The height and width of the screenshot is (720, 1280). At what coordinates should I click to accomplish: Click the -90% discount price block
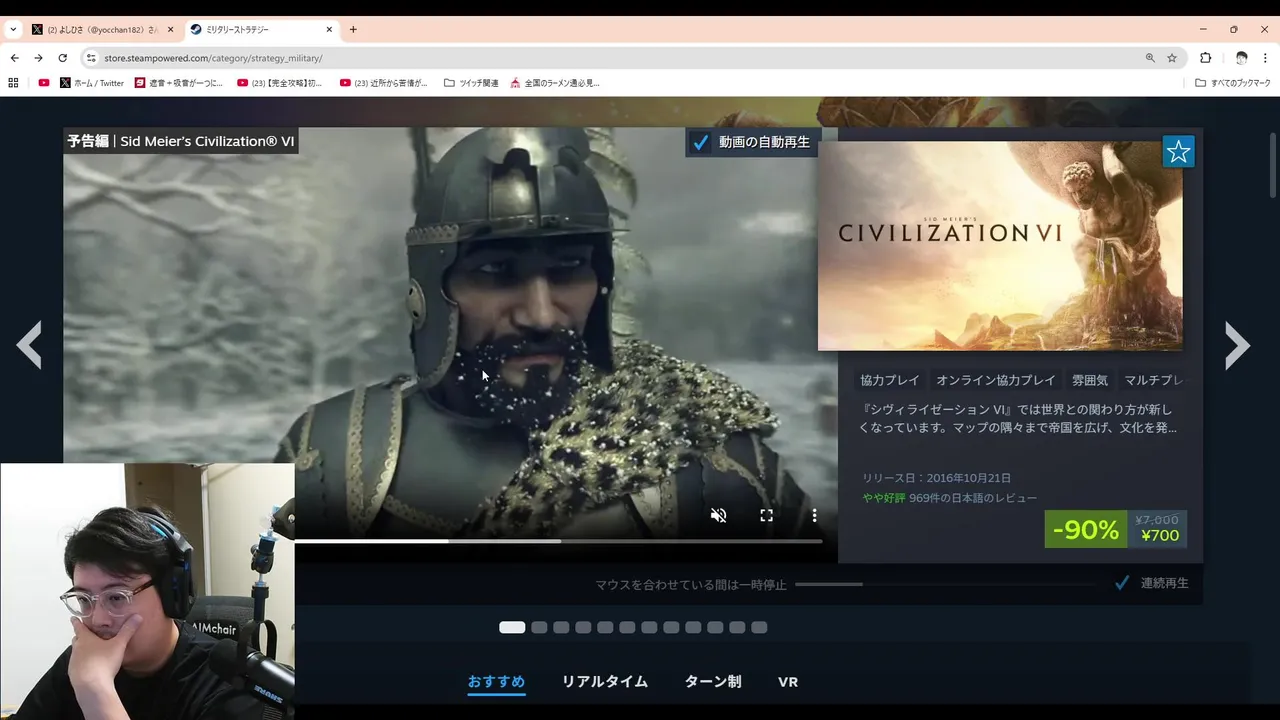1085,529
